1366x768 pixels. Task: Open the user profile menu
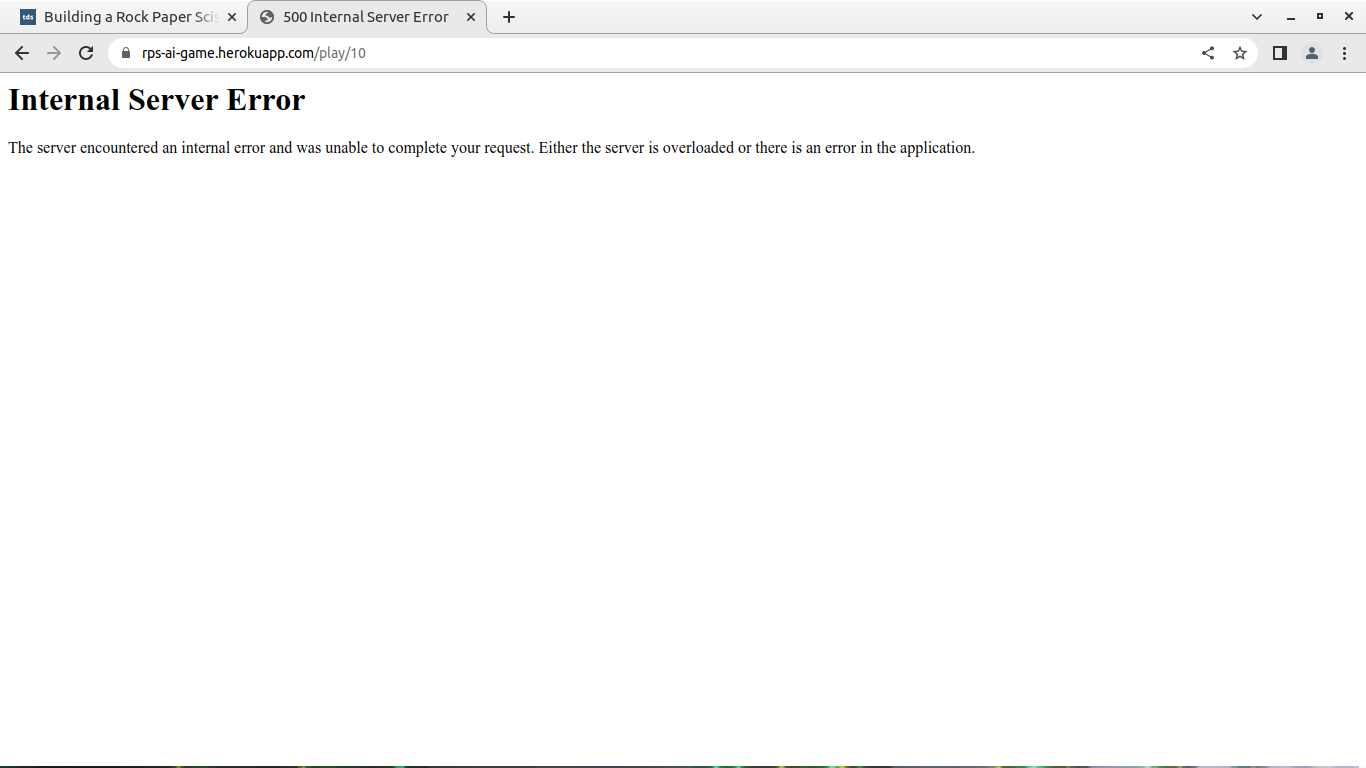1312,53
